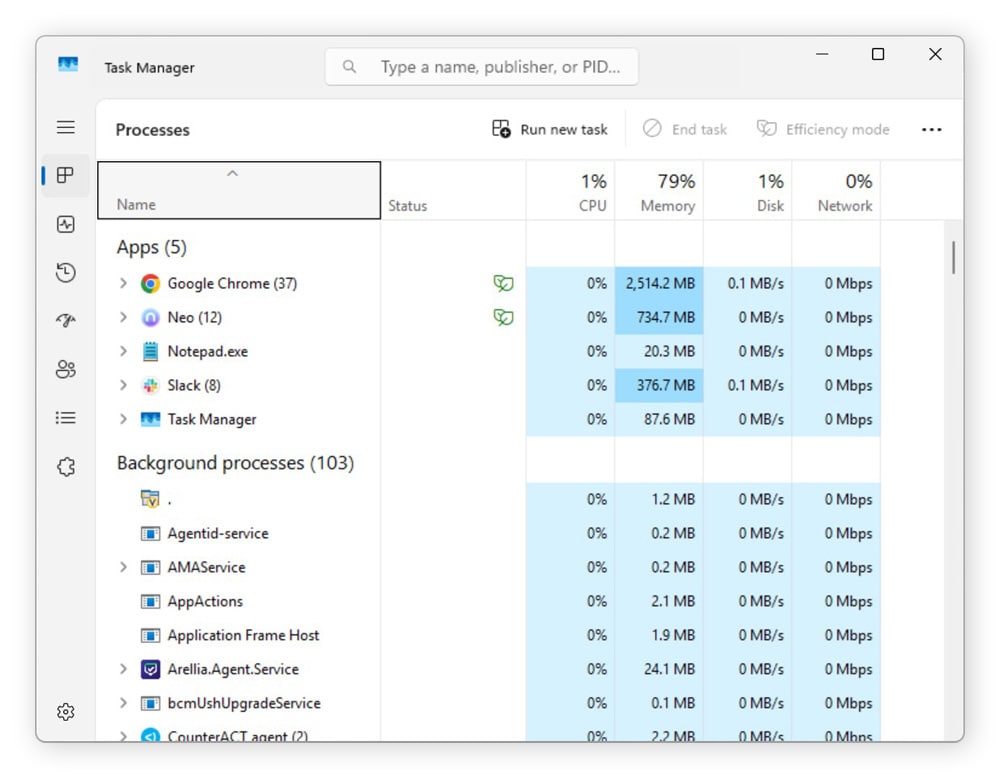Click the search magnifier in the search bar
1000x778 pixels.
(348, 66)
